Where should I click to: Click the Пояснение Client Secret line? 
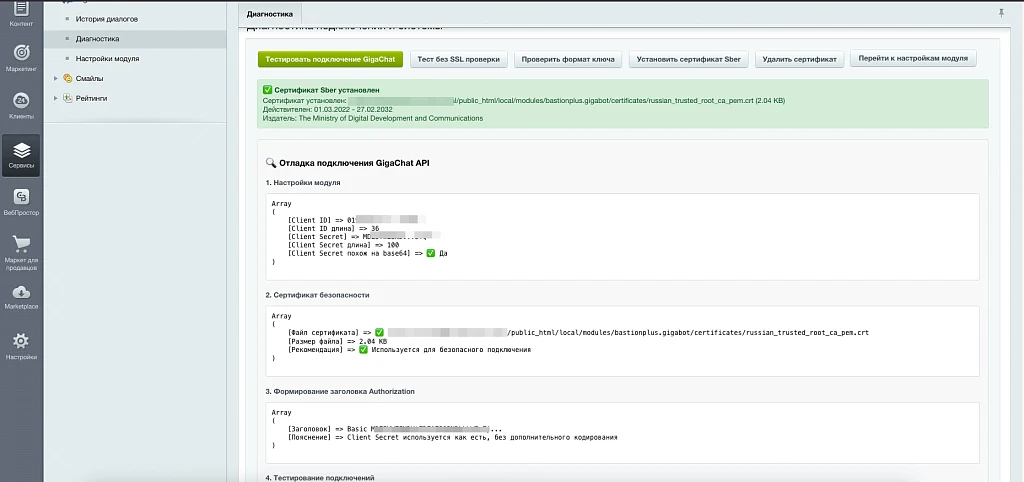click(453, 438)
